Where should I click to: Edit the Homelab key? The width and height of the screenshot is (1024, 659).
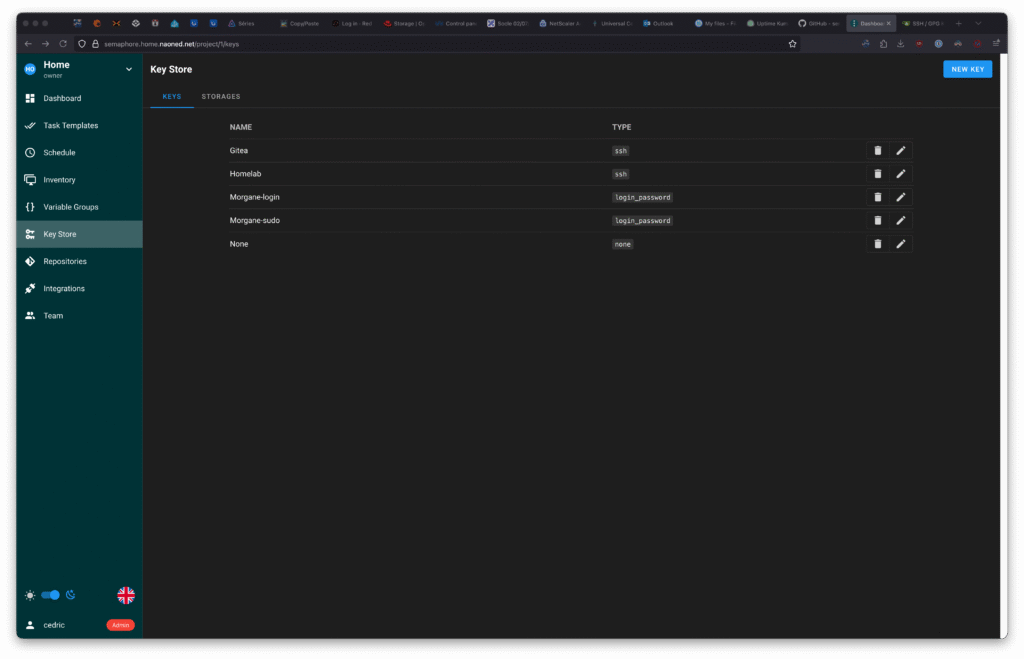[901, 174]
